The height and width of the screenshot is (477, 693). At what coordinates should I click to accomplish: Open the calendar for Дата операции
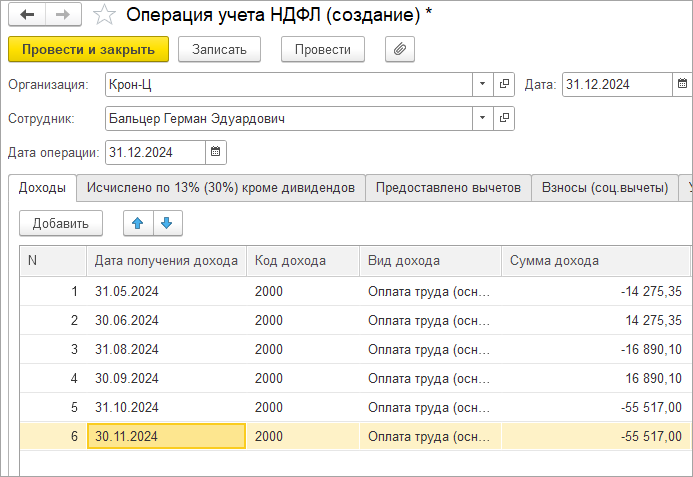click(x=216, y=152)
